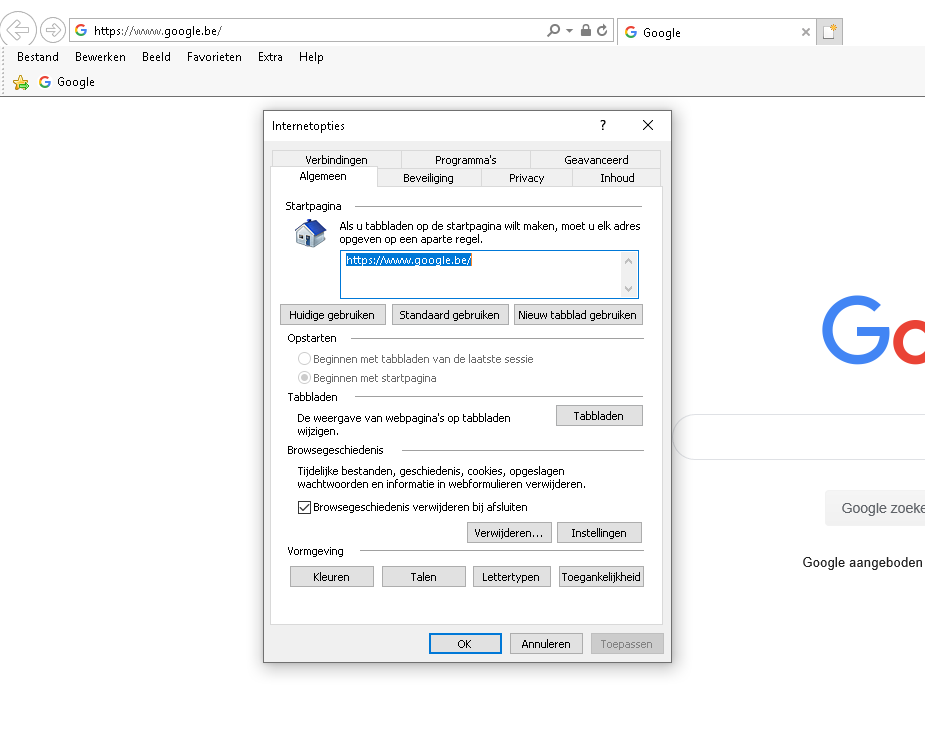
Task: Click the padlock security icon in address bar
Action: 586,31
